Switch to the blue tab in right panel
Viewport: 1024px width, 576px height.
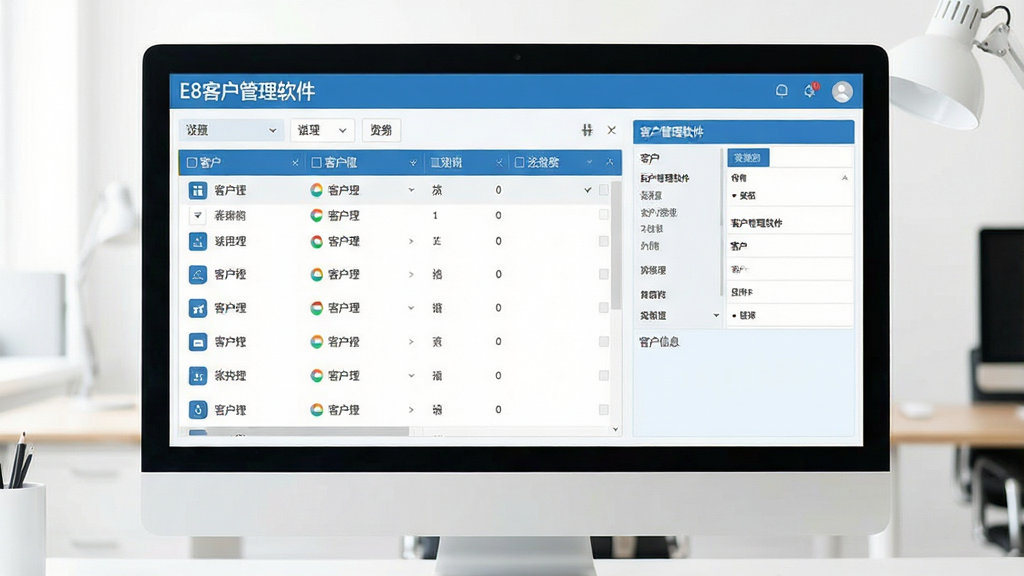(748, 157)
